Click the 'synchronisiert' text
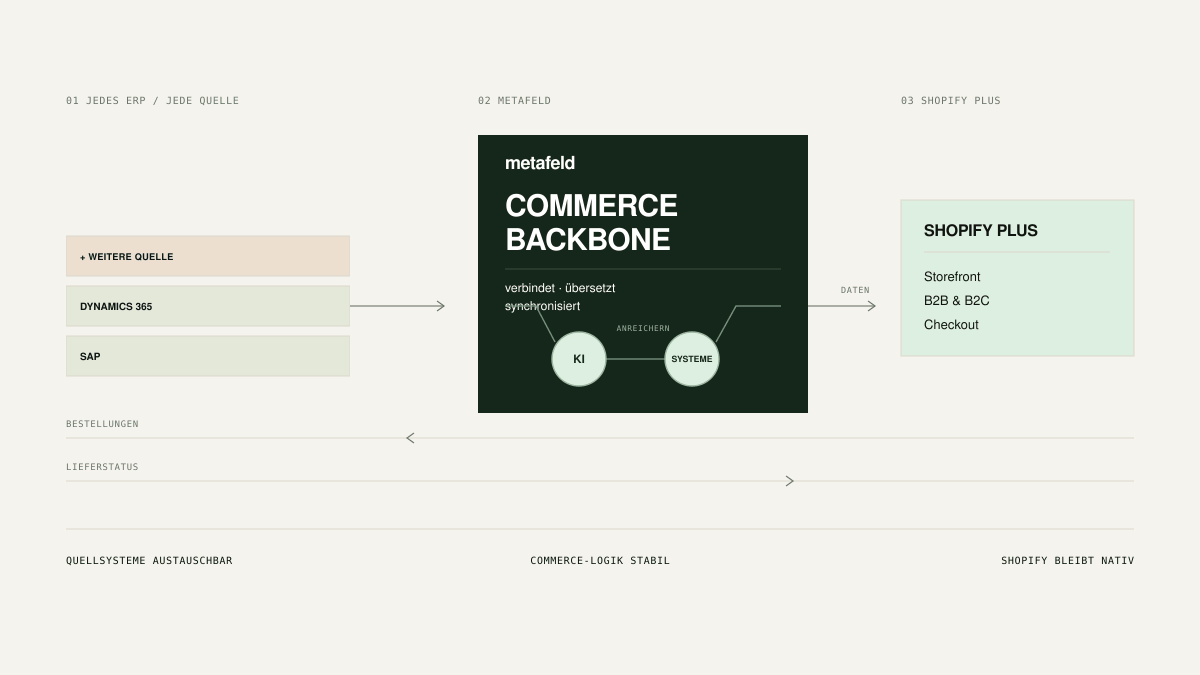Viewport: 1200px width, 675px height. point(542,306)
